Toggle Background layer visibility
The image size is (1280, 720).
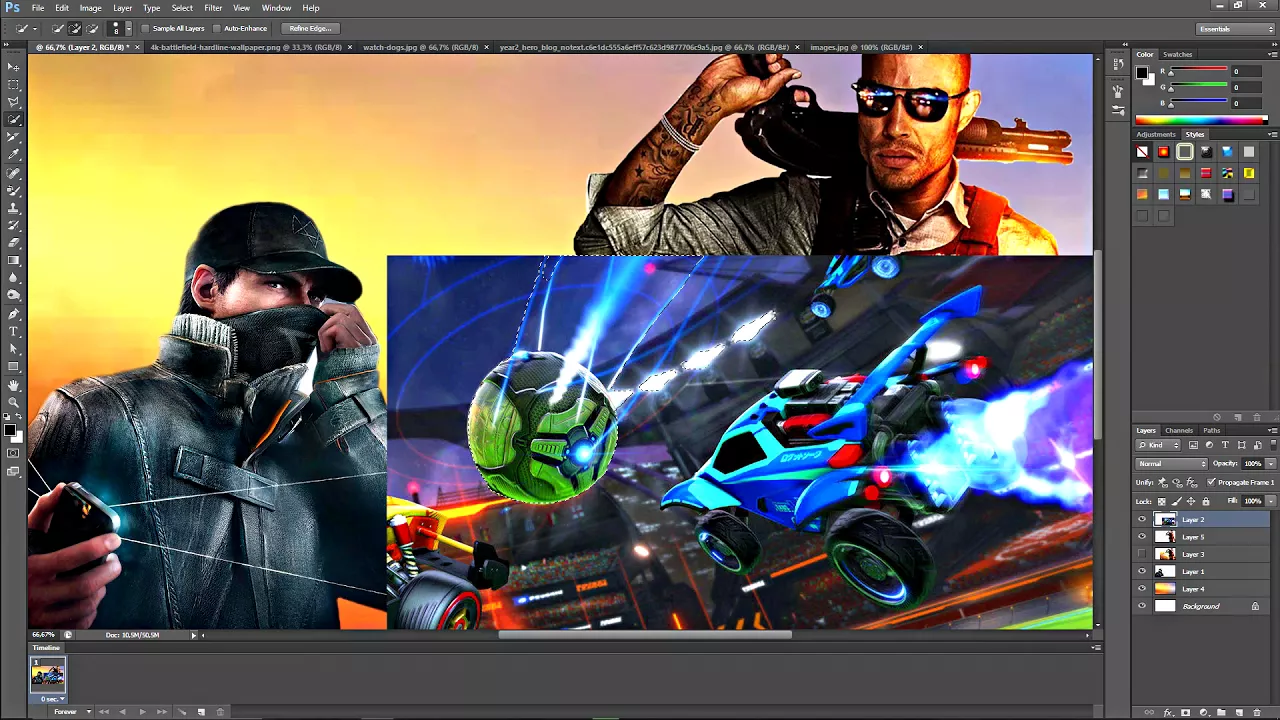[x=1142, y=606]
